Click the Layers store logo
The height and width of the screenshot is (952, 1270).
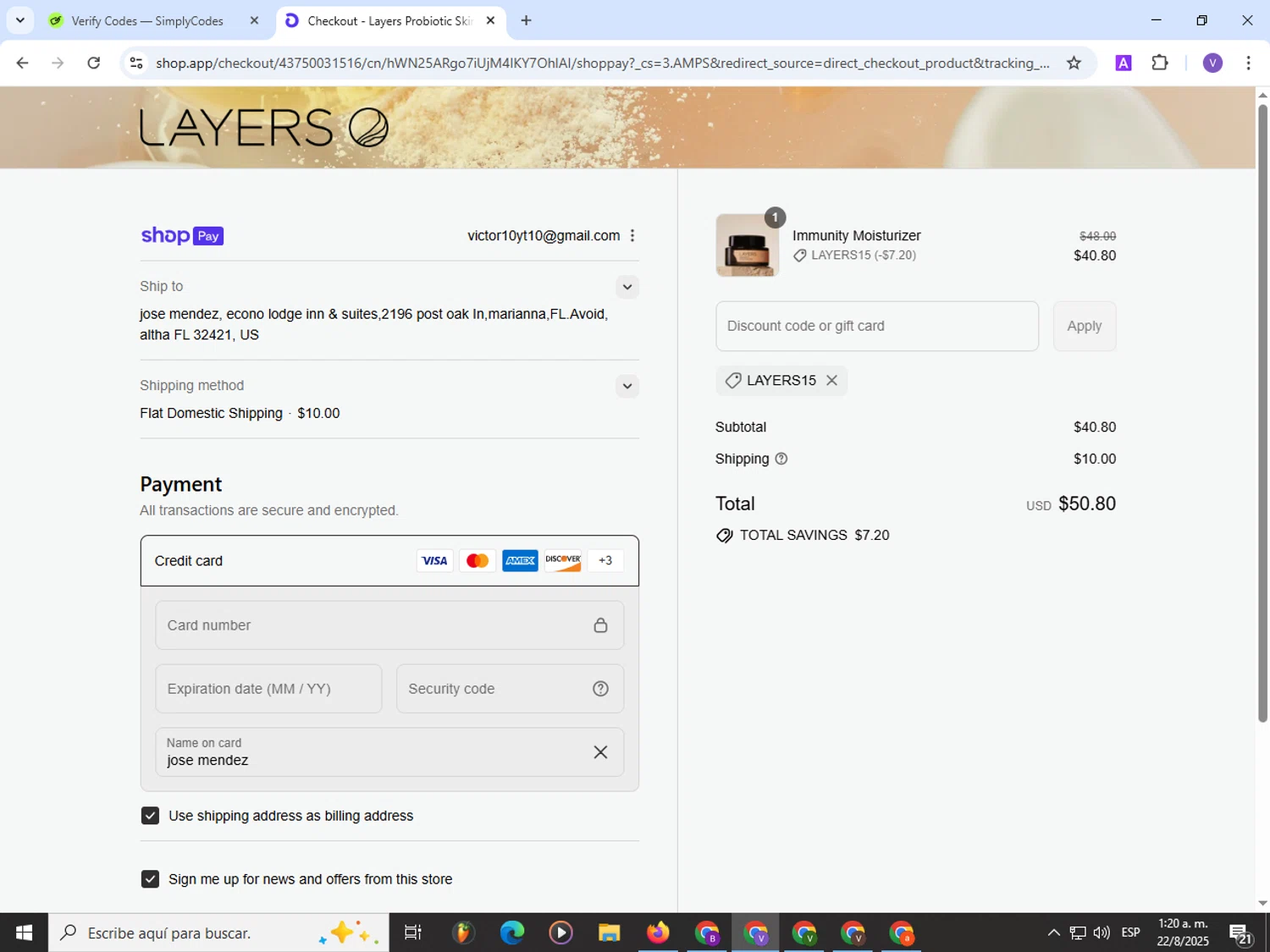pos(264,128)
